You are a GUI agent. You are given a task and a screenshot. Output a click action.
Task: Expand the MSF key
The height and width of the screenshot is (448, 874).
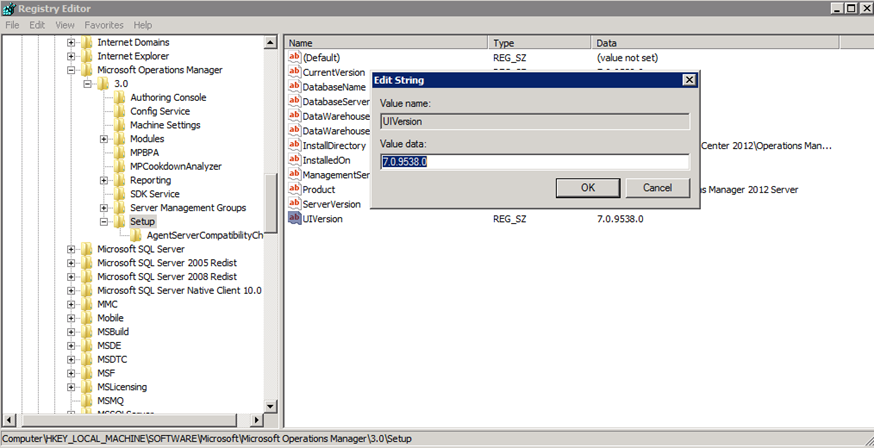pyautogui.click(x=71, y=373)
